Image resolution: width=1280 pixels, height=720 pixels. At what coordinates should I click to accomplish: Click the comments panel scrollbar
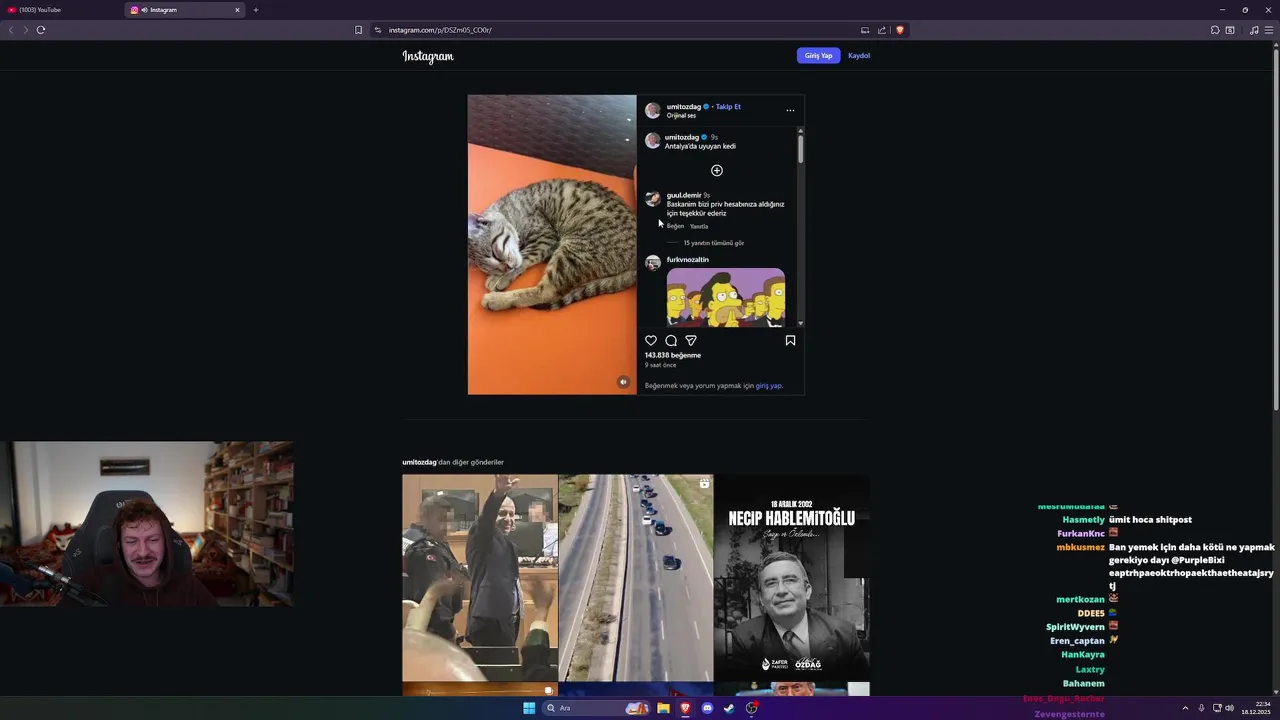pyautogui.click(x=800, y=148)
